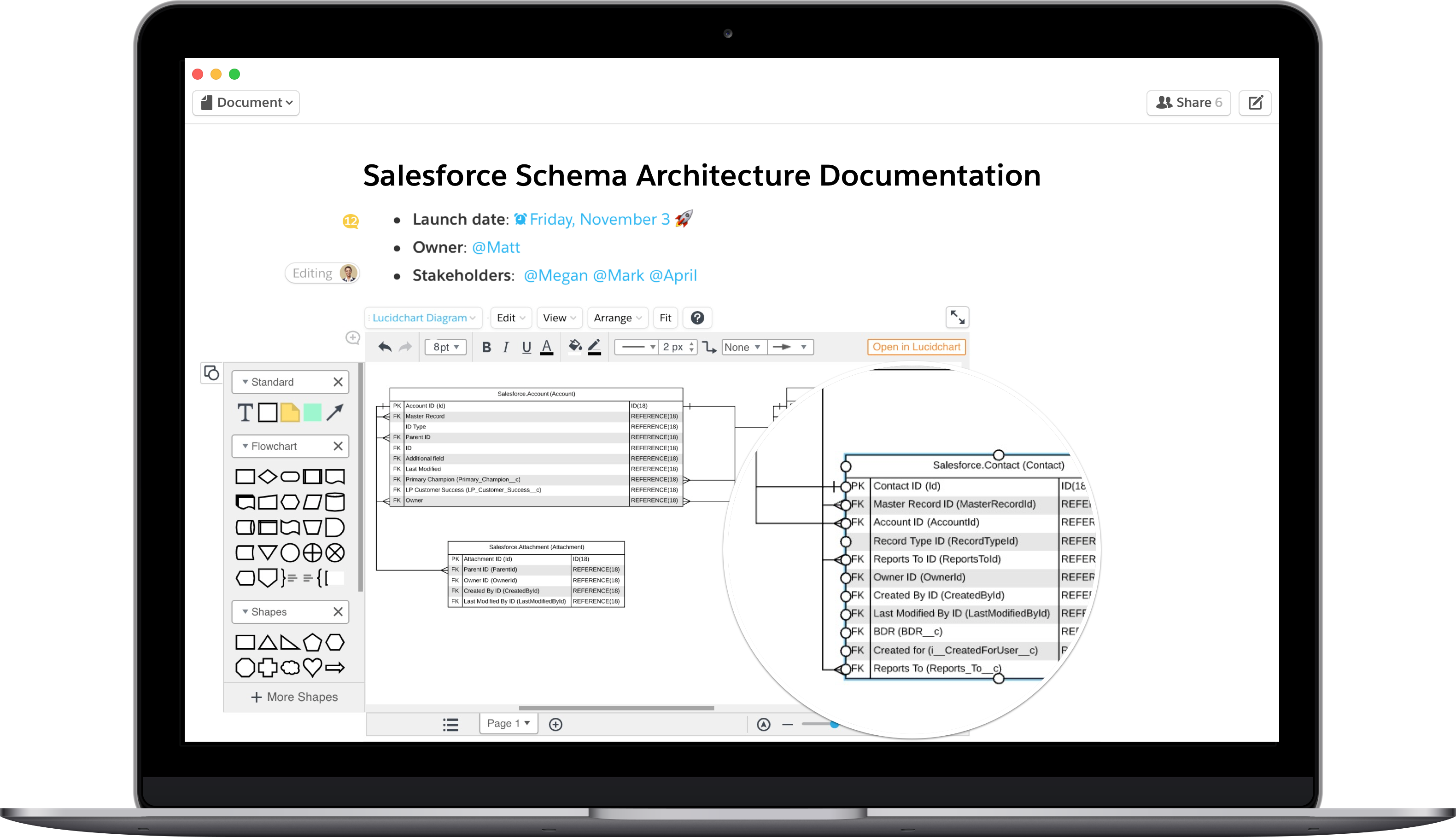Collapse the Flowchart section
Viewport: 1456px width, 837px height.
[x=245, y=447]
